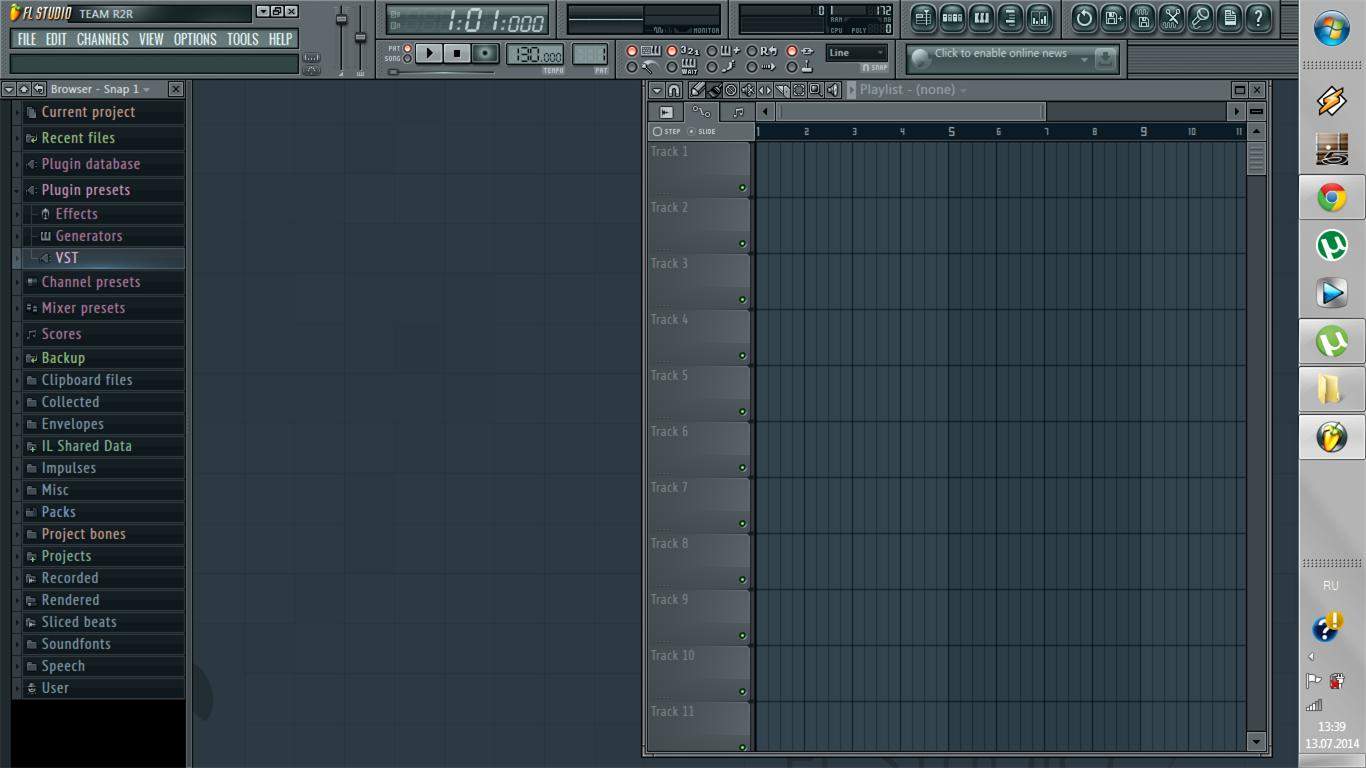Select the playlist pencil draw tool
The width and height of the screenshot is (1366, 768).
(697, 90)
